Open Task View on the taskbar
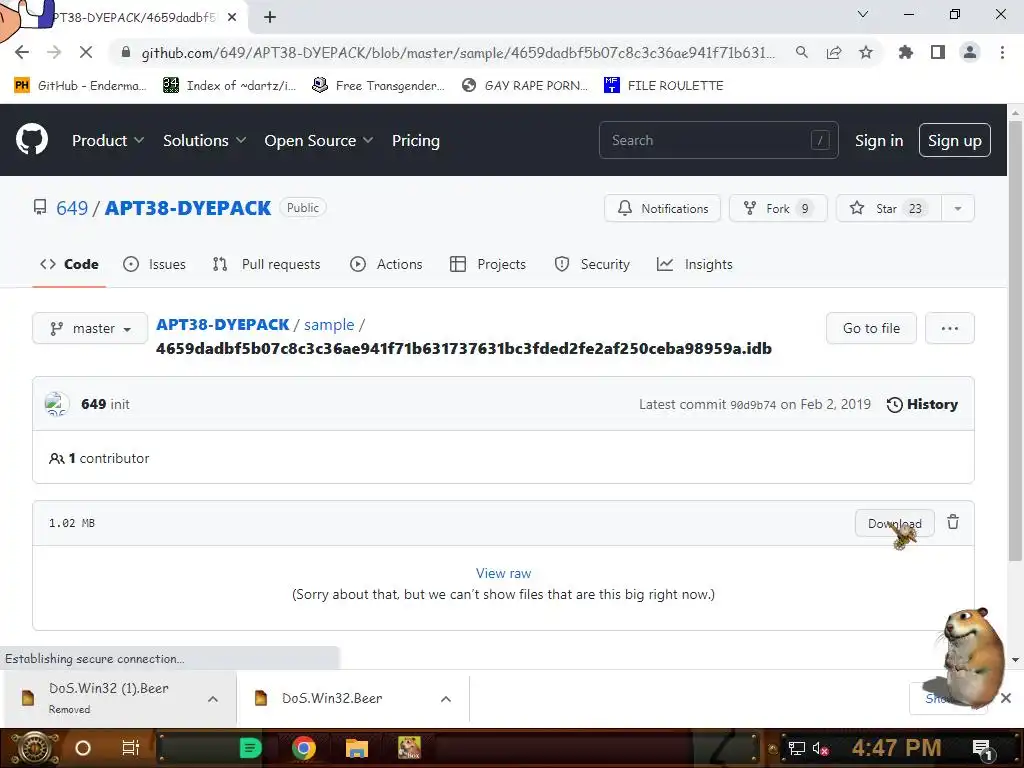 [131, 748]
